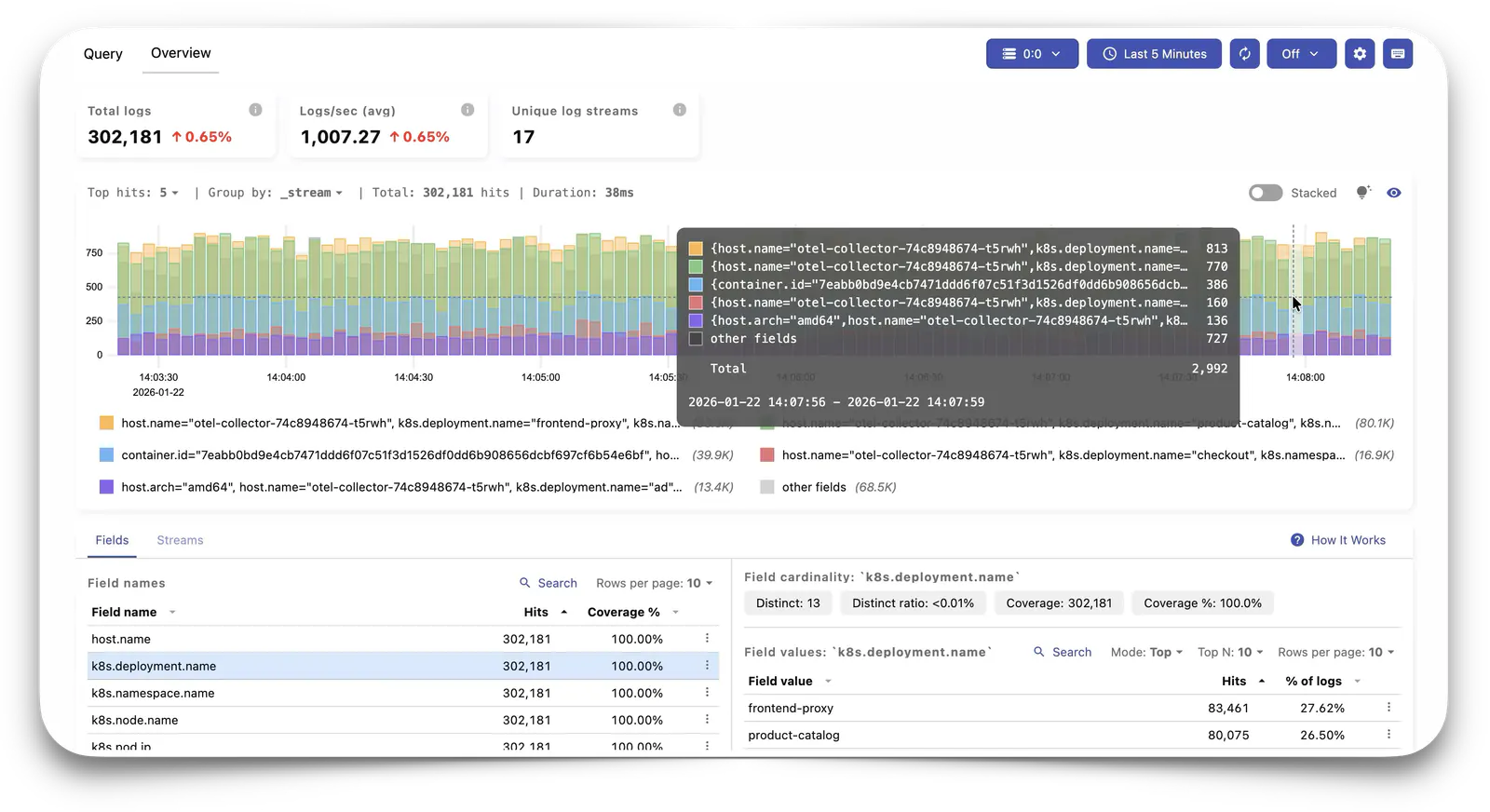Screen dimensions: 1490x812
Task: Click info icon on Logs/sec card
Action: (467, 110)
